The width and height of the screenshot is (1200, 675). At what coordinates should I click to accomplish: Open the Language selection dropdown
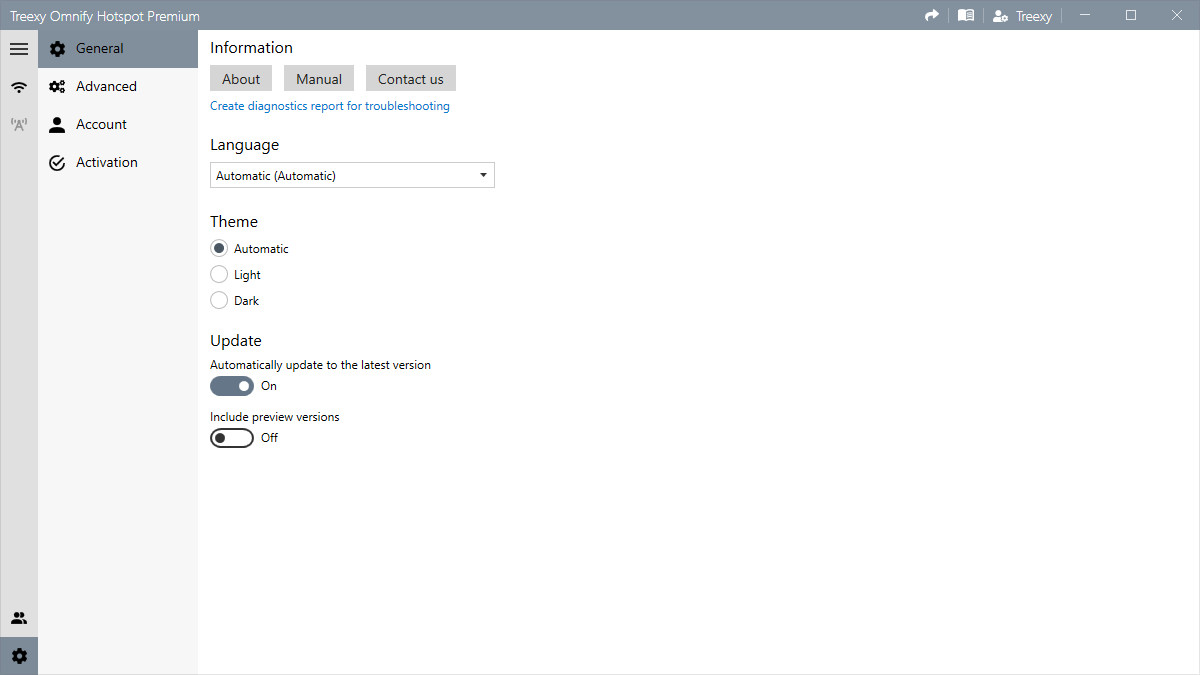[x=352, y=174]
